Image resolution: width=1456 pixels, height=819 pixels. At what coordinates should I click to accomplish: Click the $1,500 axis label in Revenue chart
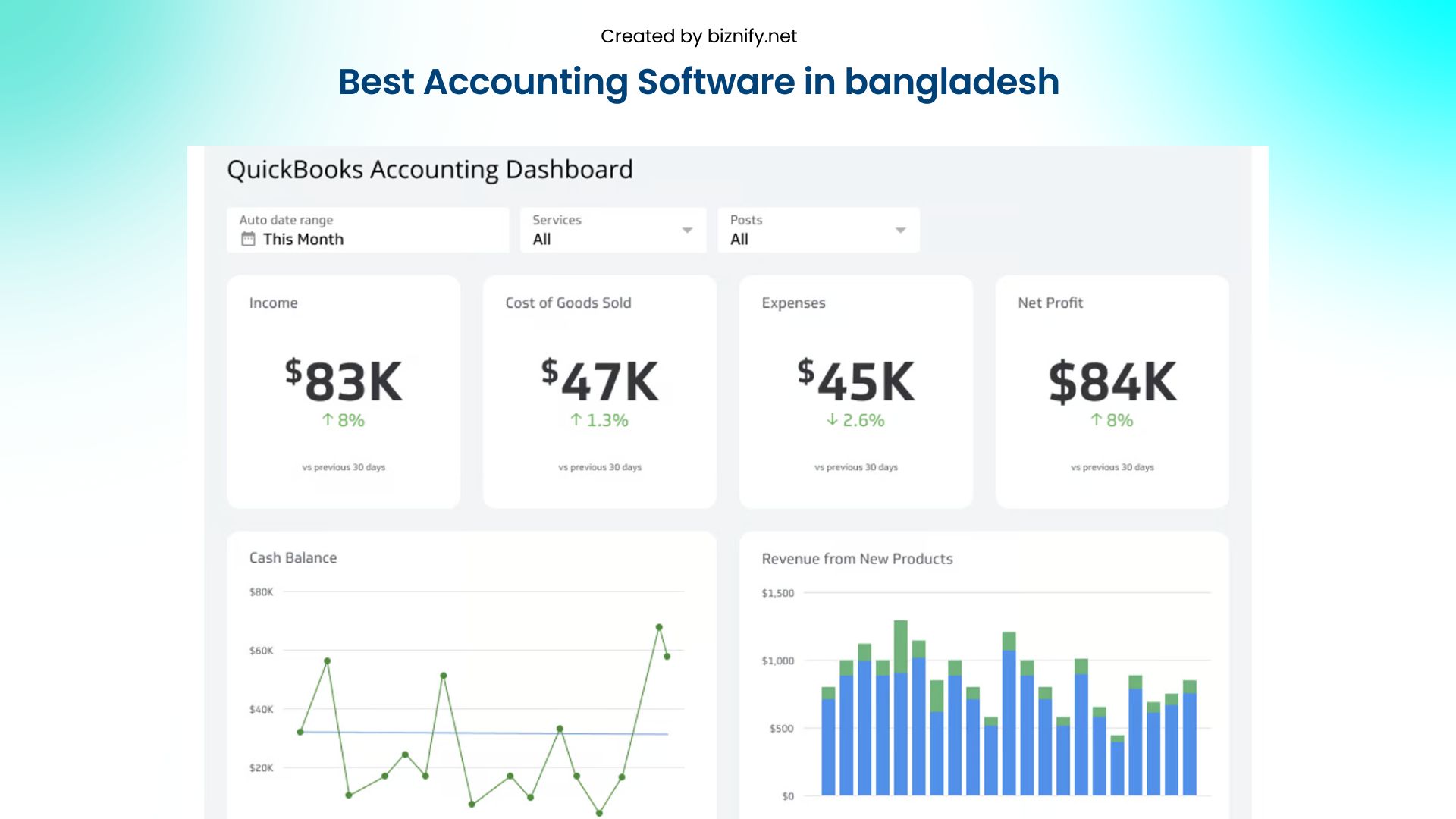click(778, 593)
